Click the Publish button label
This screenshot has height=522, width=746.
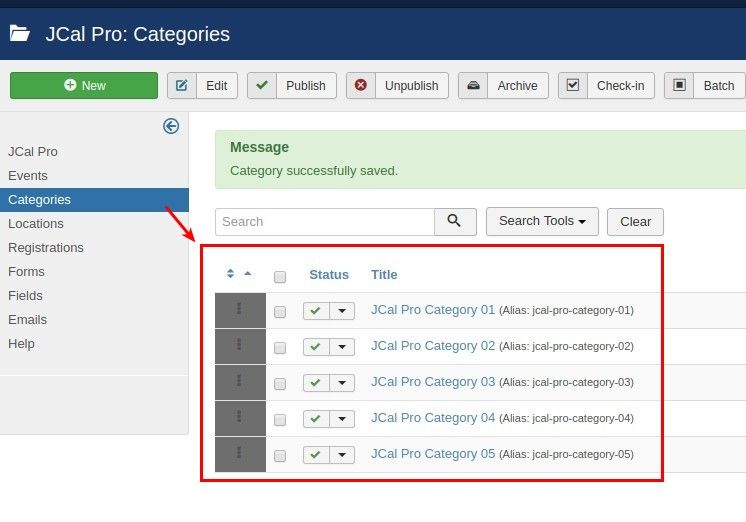pyautogui.click(x=306, y=86)
